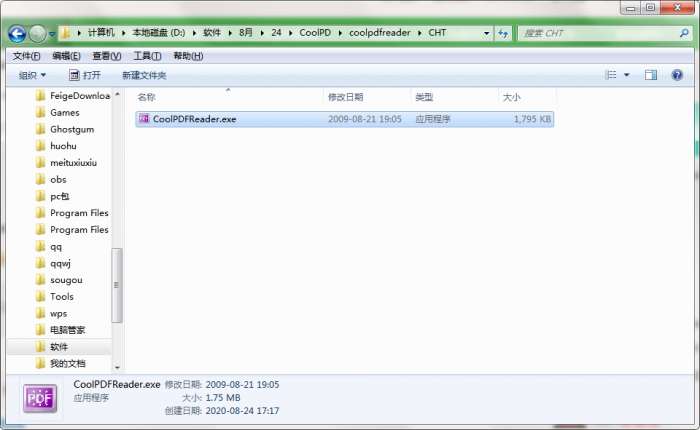Select the CoolPDFReader.exe file row

coord(345,119)
